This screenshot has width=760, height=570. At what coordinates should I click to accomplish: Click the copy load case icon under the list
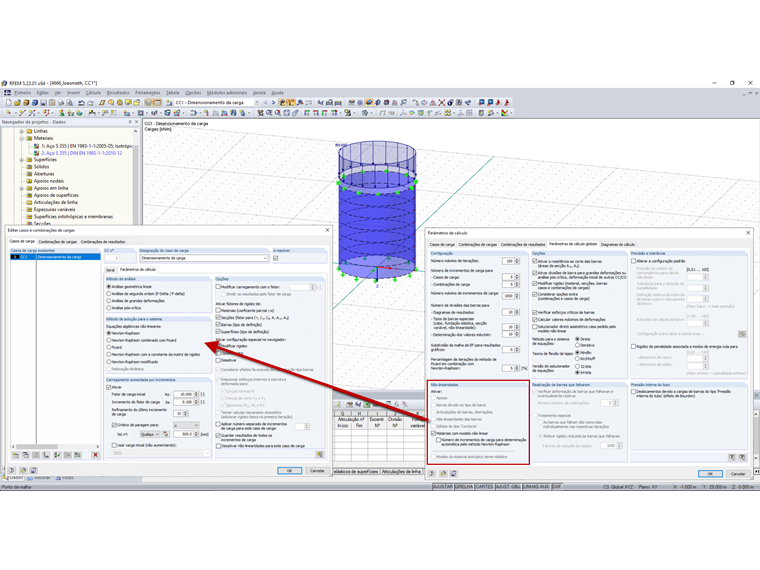tap(26, 455)
